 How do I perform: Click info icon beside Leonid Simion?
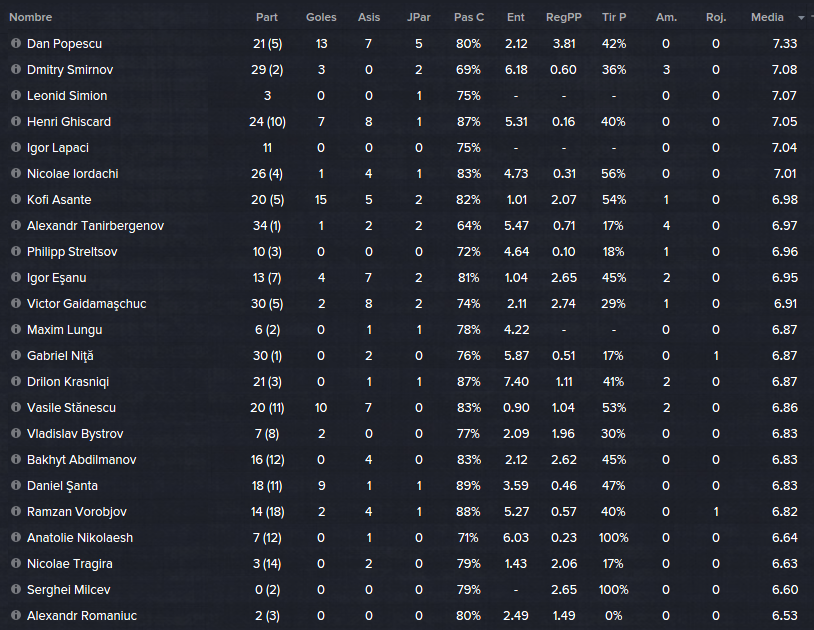[16, 95]
